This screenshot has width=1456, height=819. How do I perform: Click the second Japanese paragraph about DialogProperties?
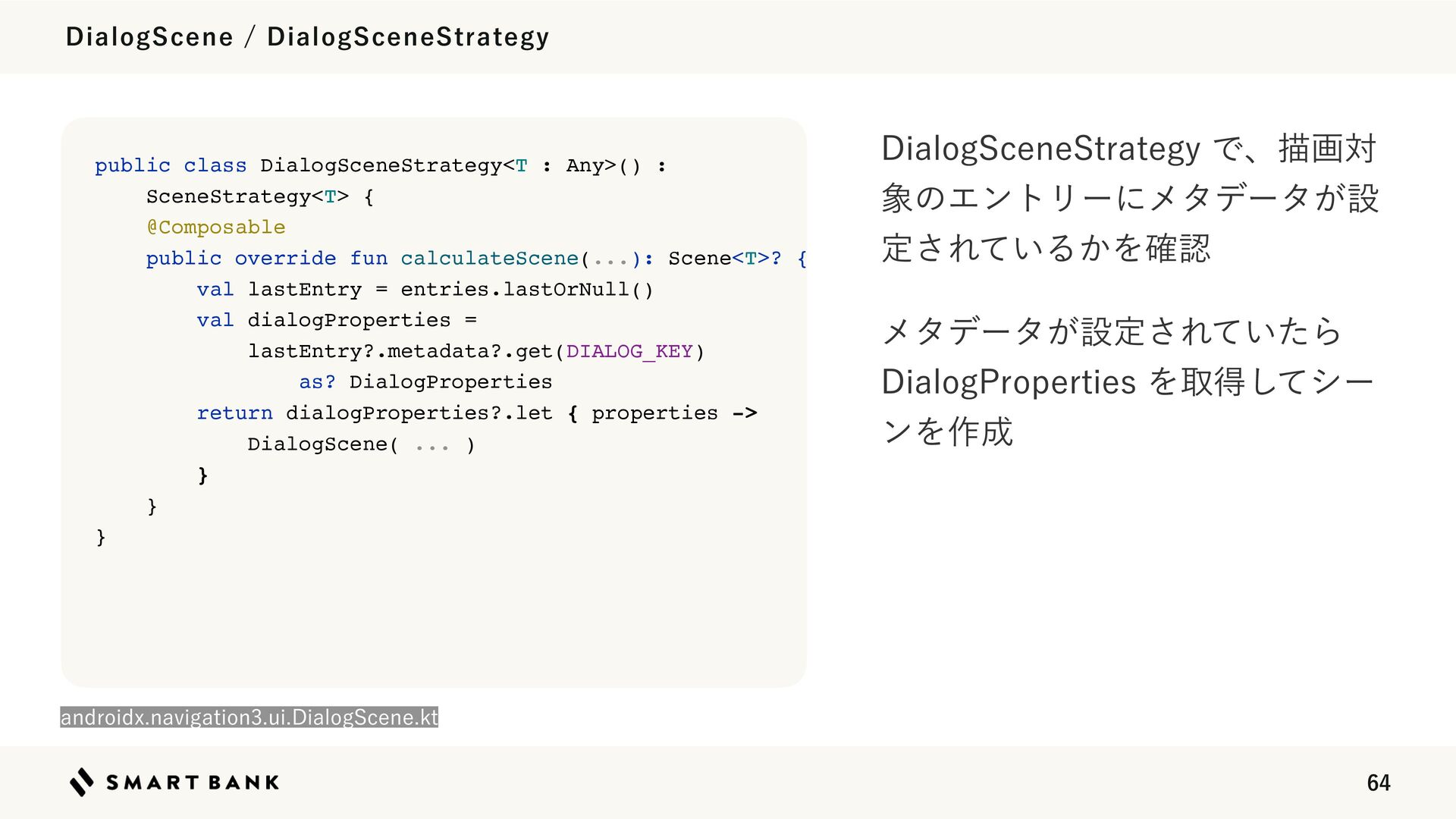[1128, 382]
